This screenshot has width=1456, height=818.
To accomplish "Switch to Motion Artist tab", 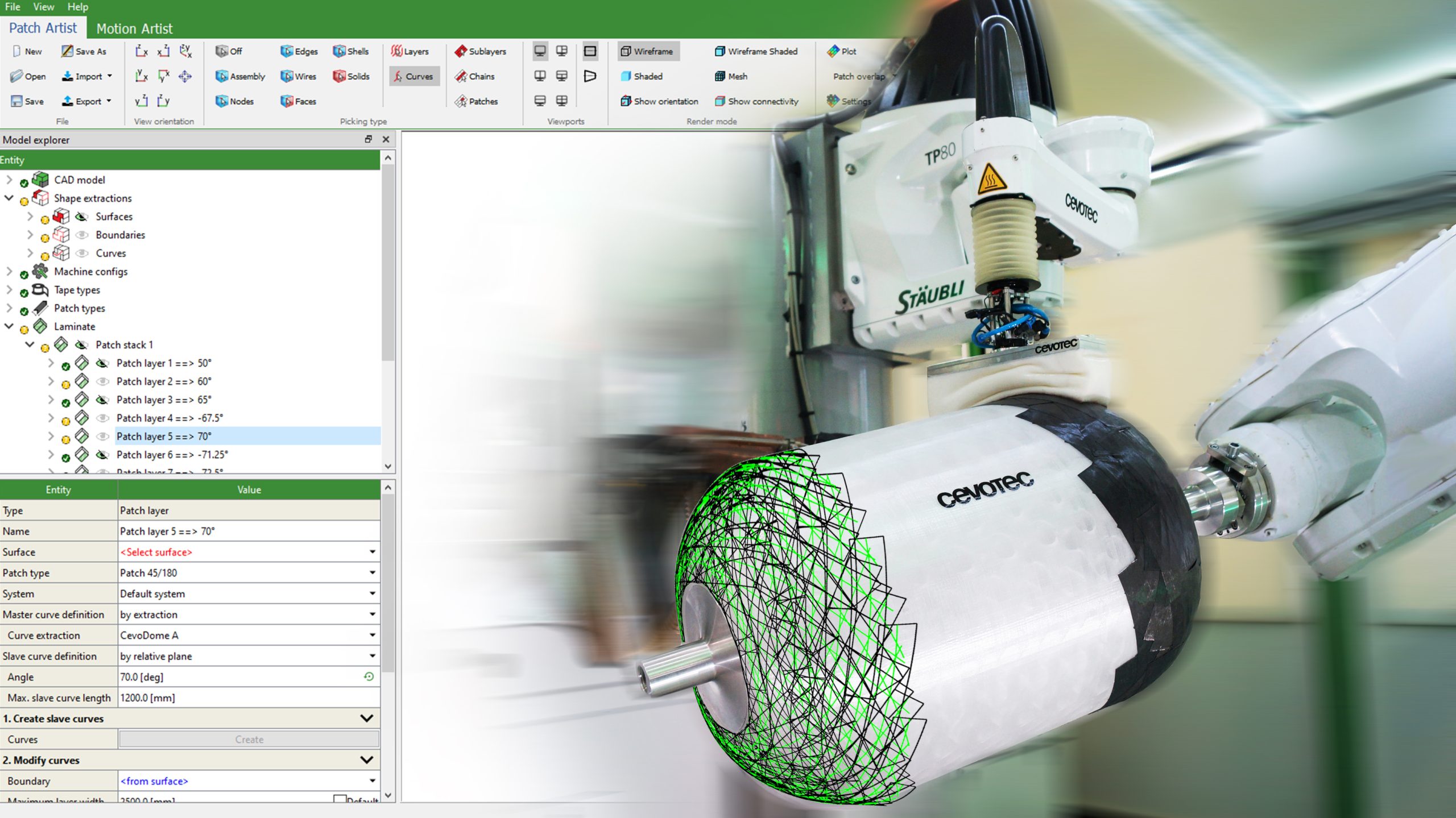I will [134, 28].
